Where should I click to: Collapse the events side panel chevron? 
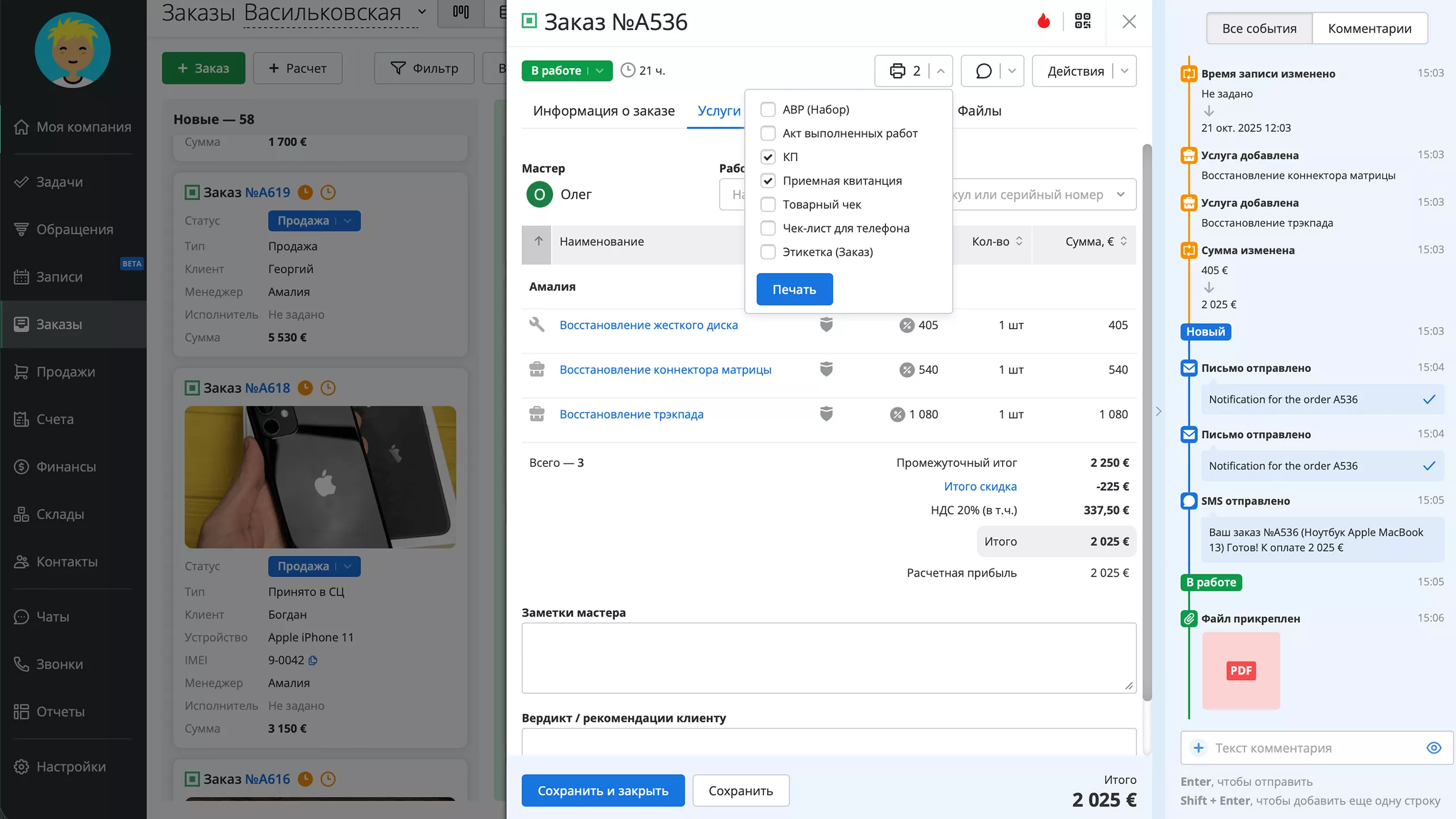point(1159,411)
